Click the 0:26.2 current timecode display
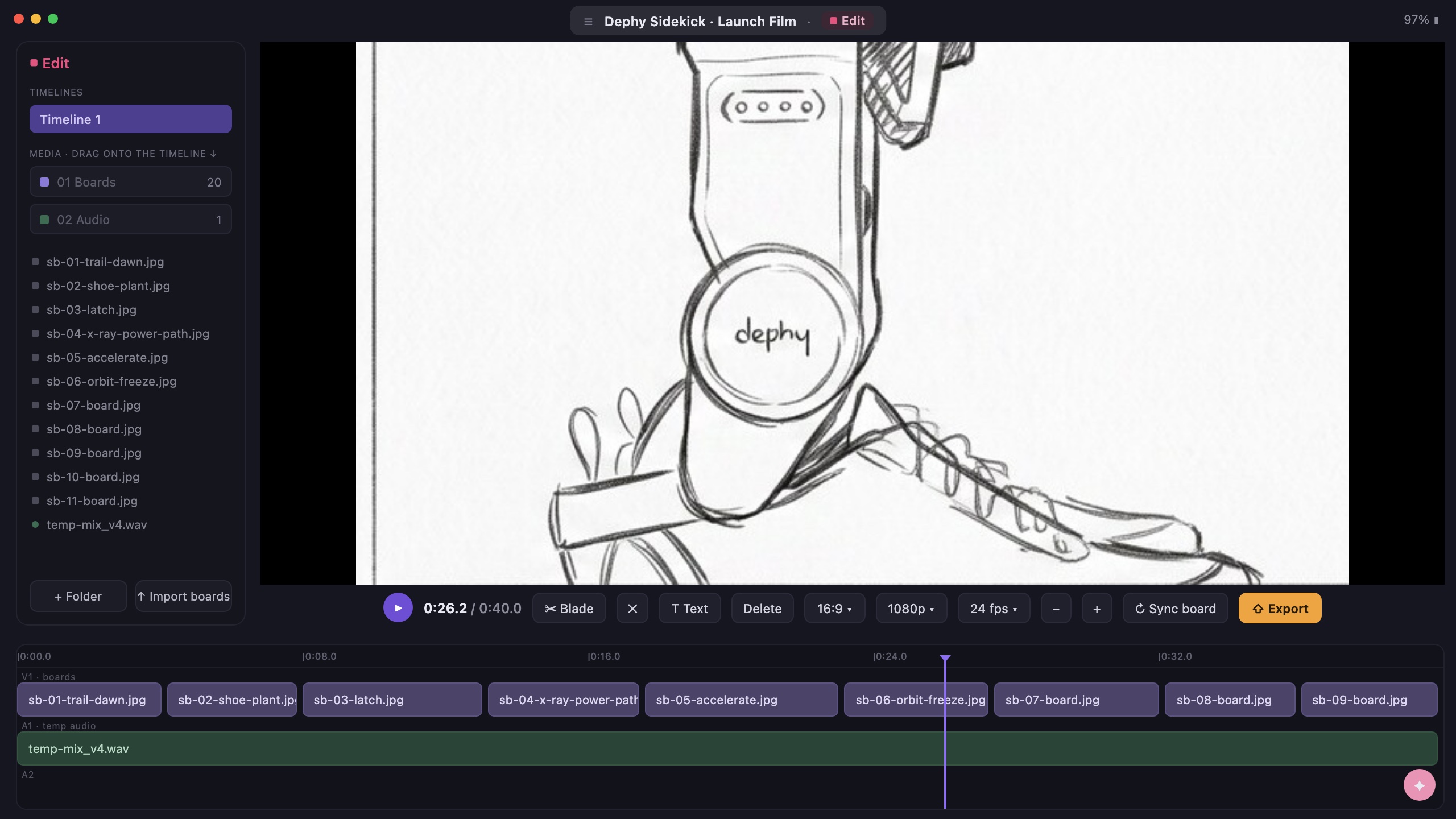 click(445, 609)
